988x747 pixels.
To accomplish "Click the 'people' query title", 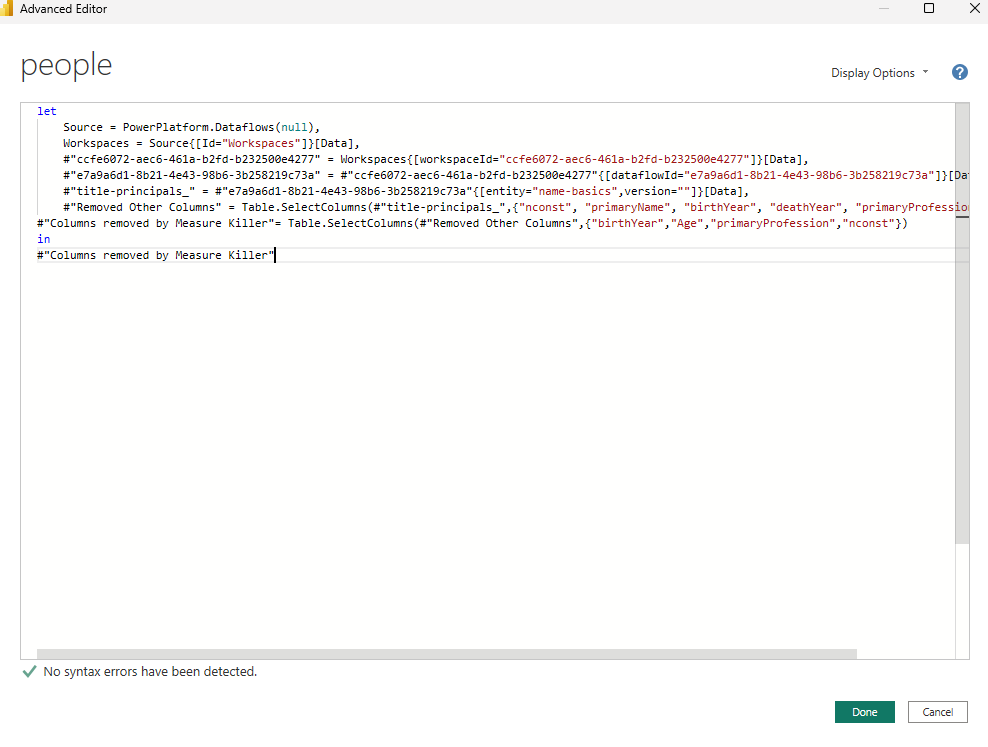I will click(66, 66).
